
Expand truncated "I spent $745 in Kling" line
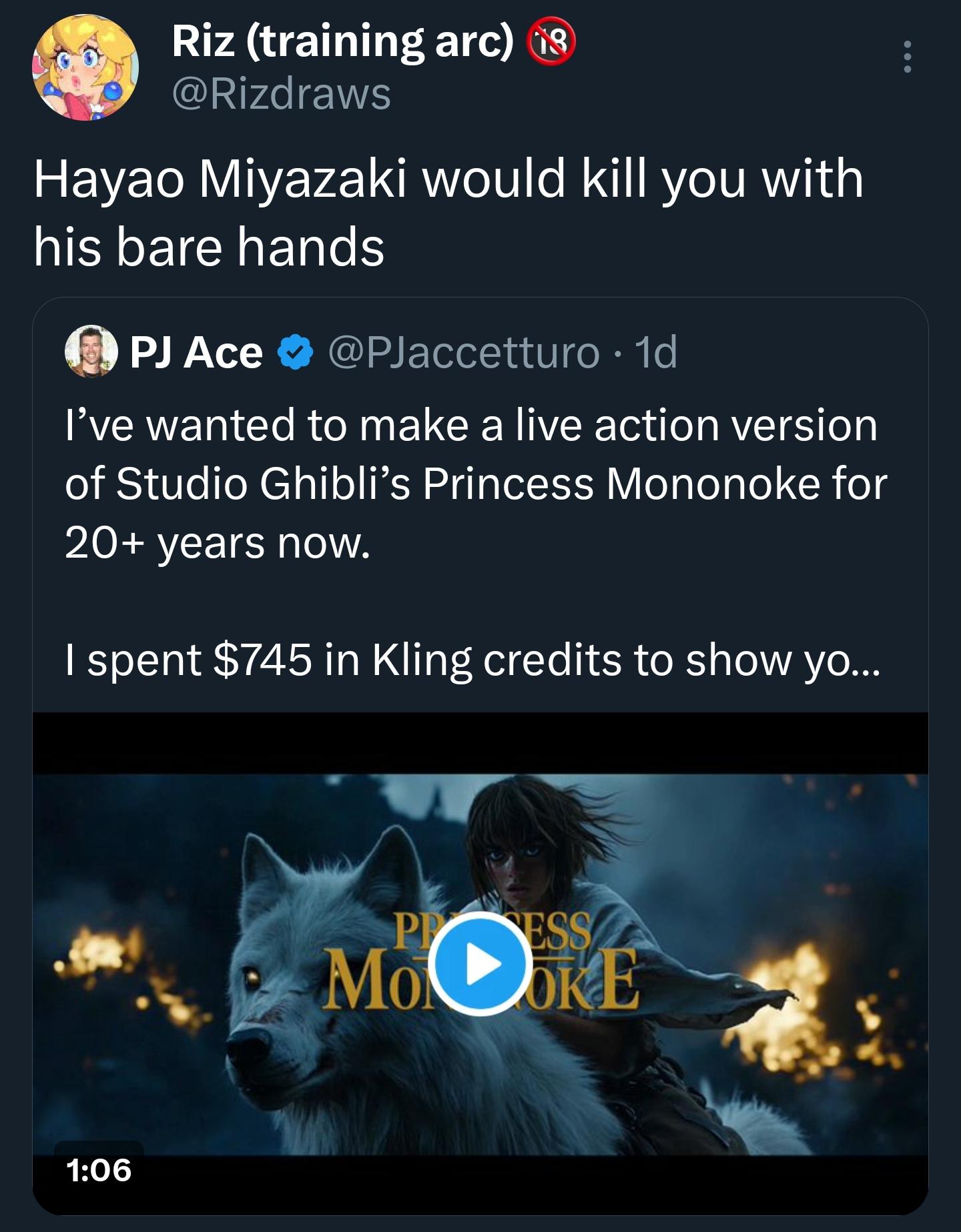(472, 660)
